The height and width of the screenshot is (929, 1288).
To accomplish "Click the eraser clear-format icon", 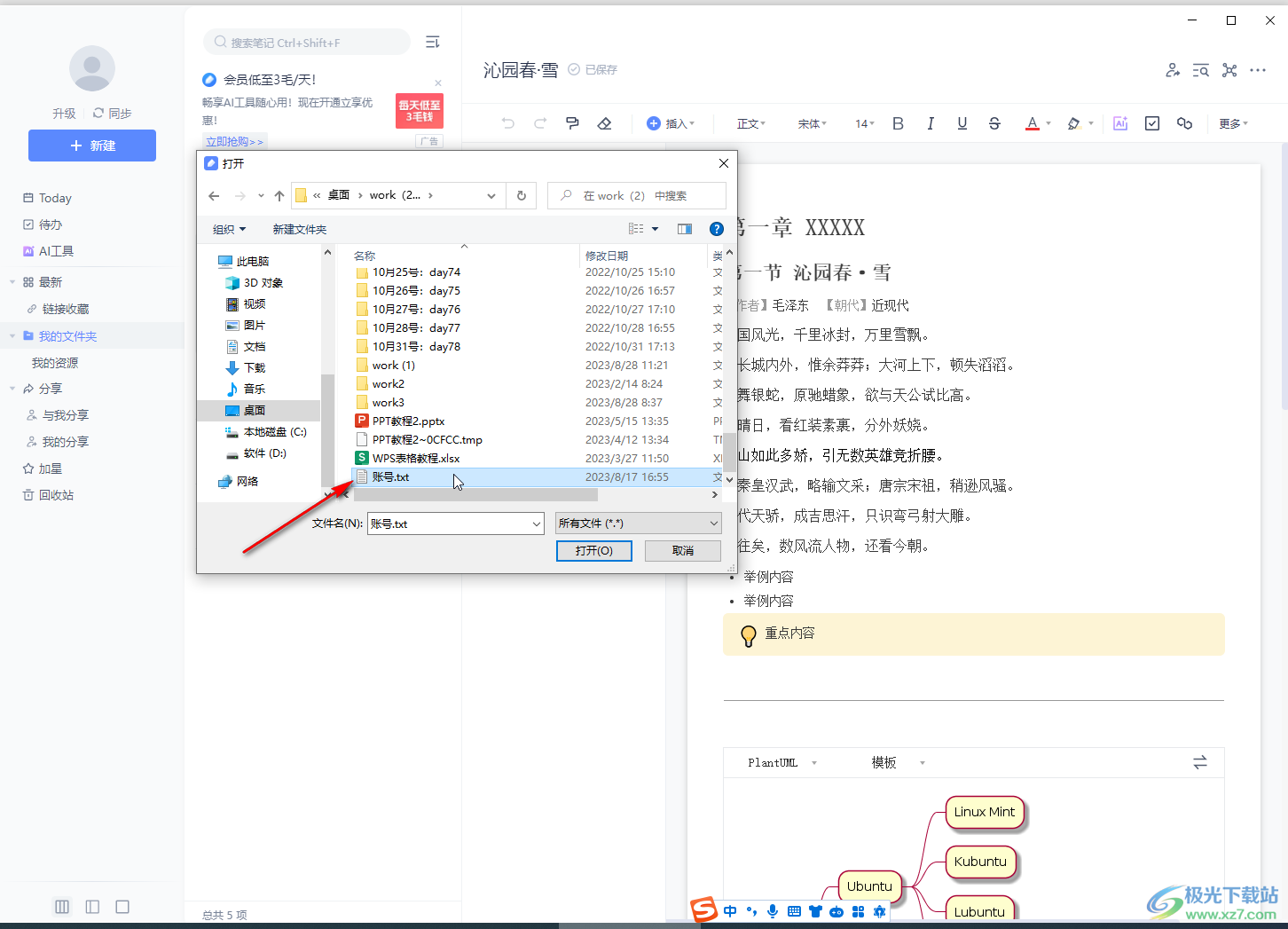I will 605,123.
